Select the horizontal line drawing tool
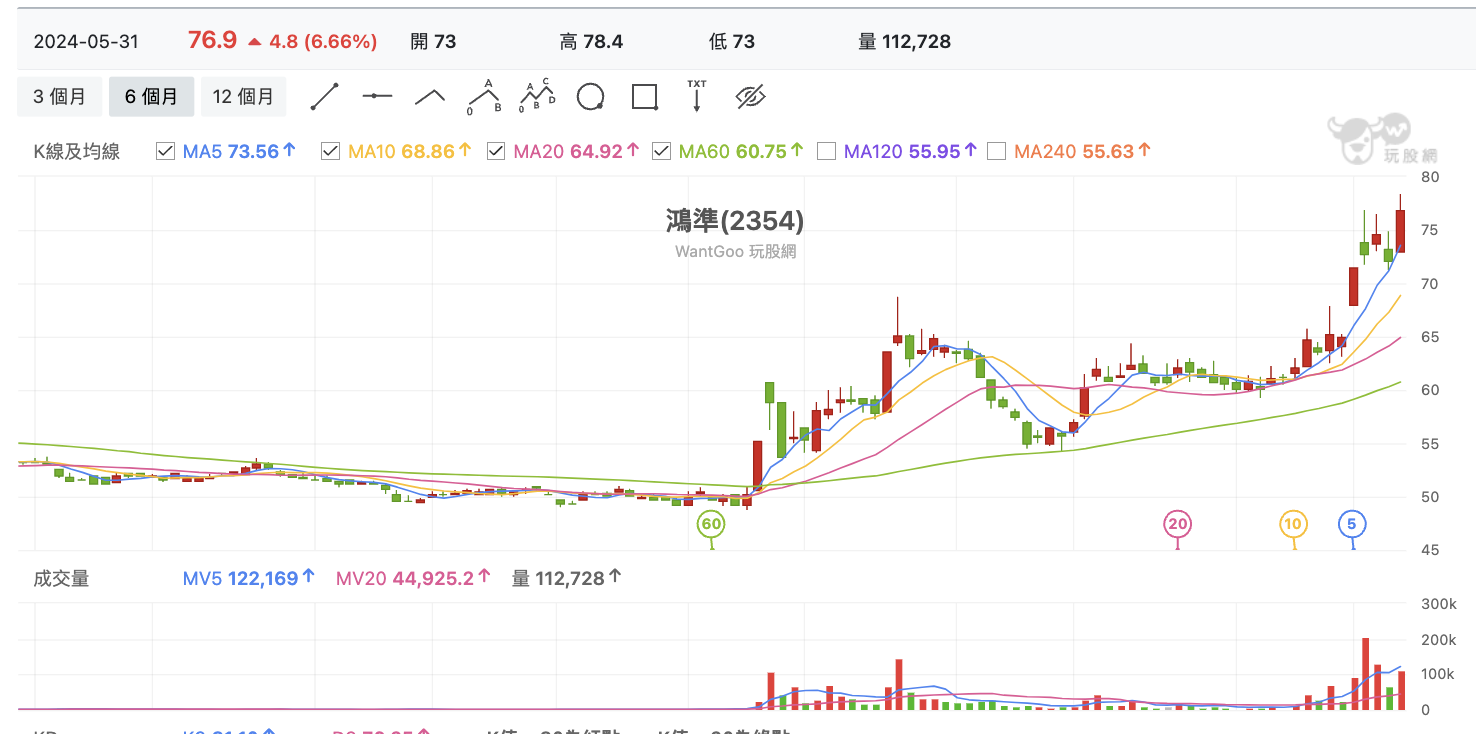The width and height of the screenshot is (1476, 734). (377, 96)
